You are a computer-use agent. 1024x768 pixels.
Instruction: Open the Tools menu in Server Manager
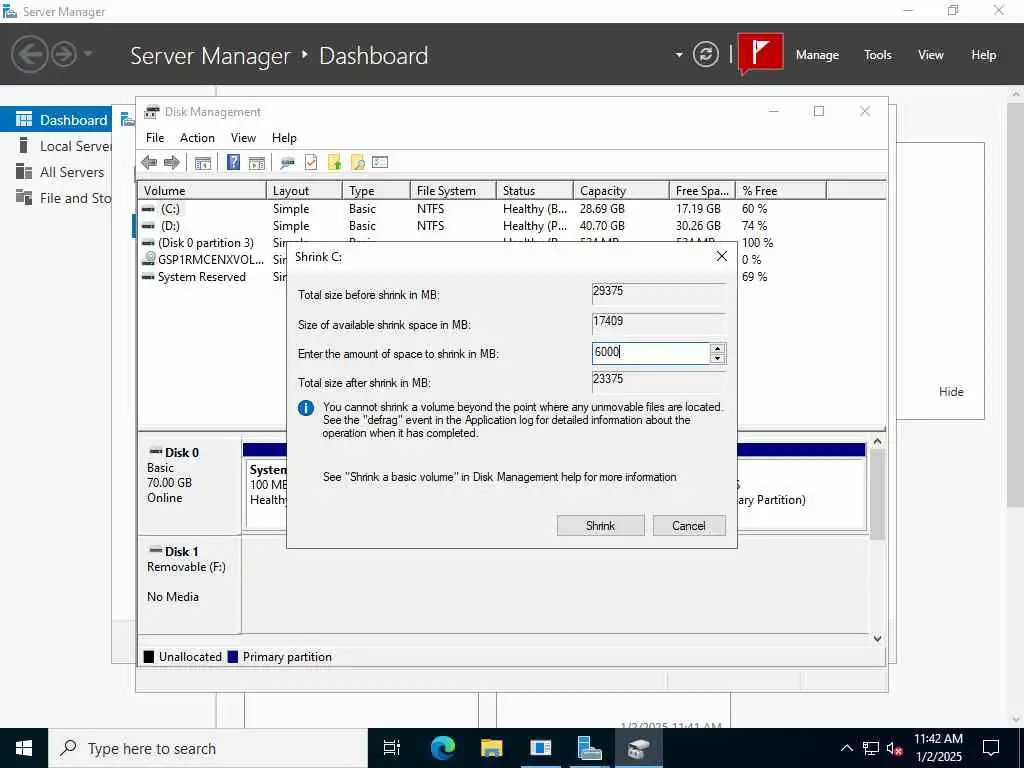pos(877,55)
